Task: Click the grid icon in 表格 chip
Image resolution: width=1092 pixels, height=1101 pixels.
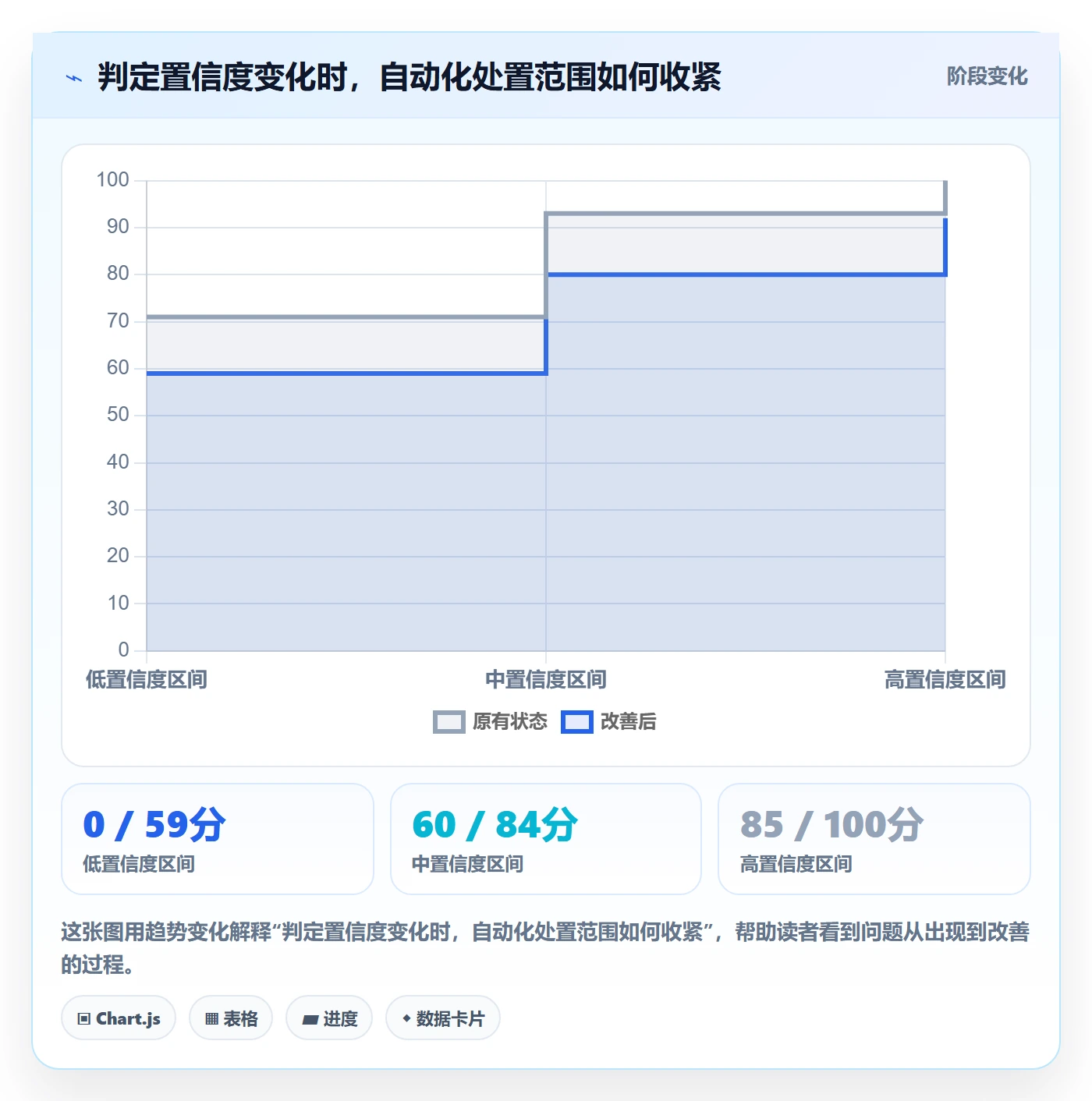Action: click(x=211, y=1018)
